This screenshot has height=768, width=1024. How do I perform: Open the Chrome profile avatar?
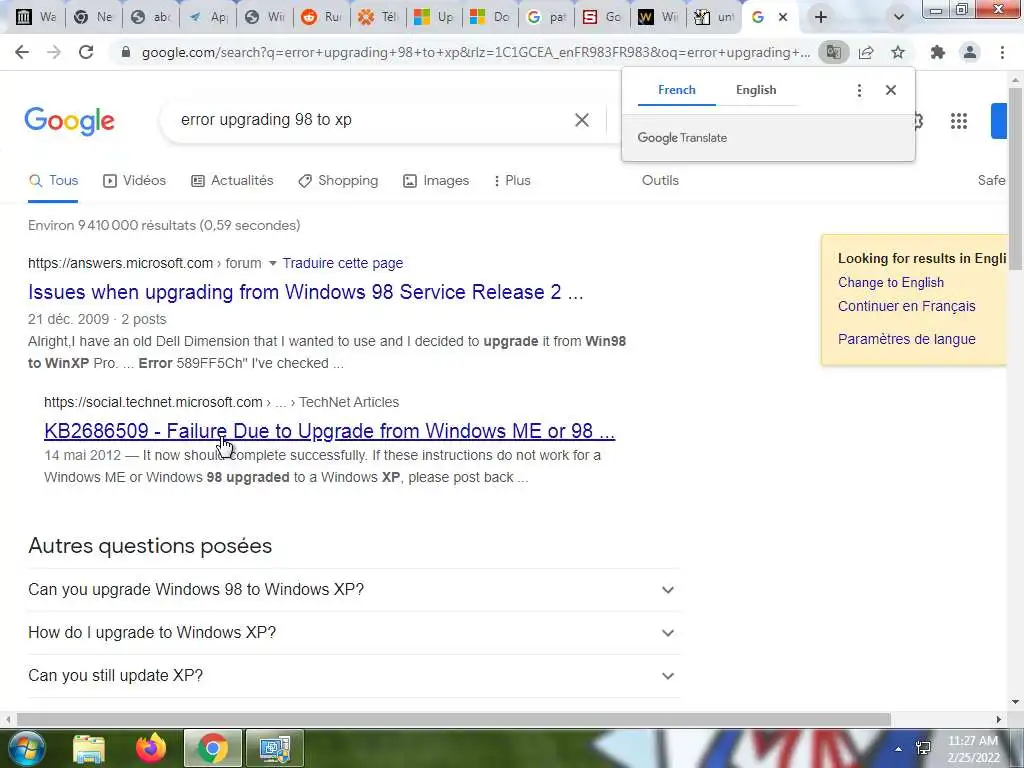click(970, 52)
